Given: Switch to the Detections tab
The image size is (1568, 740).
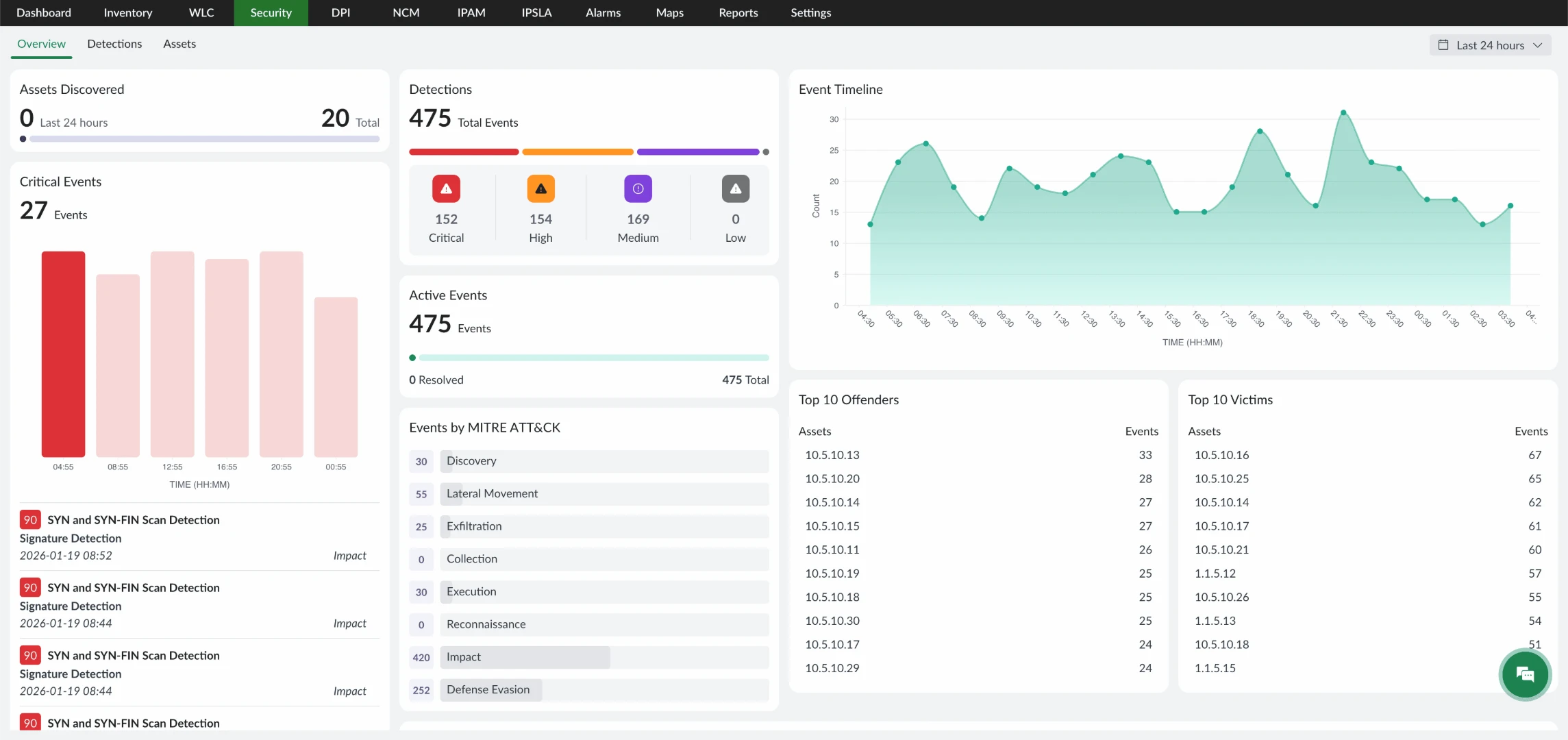Looking at the screenshot, I should point(114,43).
